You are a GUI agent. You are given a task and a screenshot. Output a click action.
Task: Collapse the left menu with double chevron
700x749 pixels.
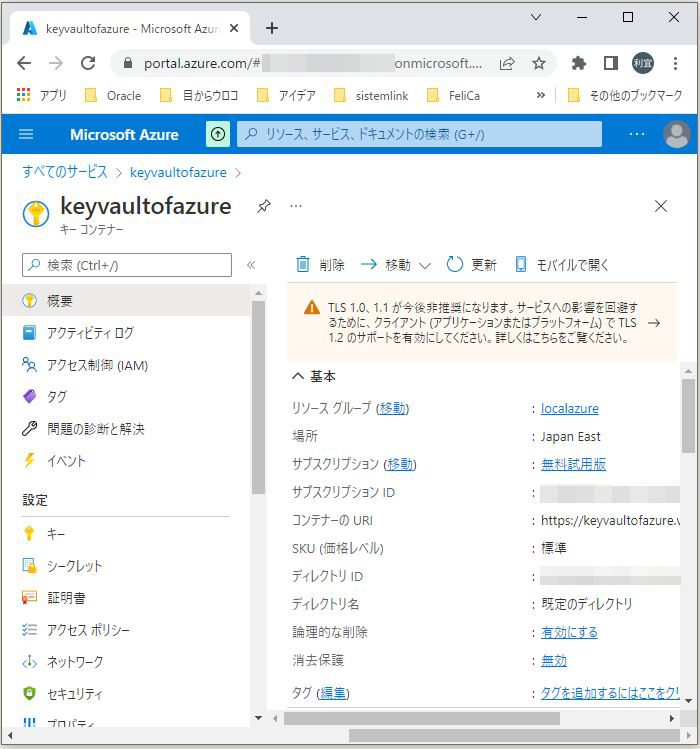pyautogui.click(x=251, y=265)
